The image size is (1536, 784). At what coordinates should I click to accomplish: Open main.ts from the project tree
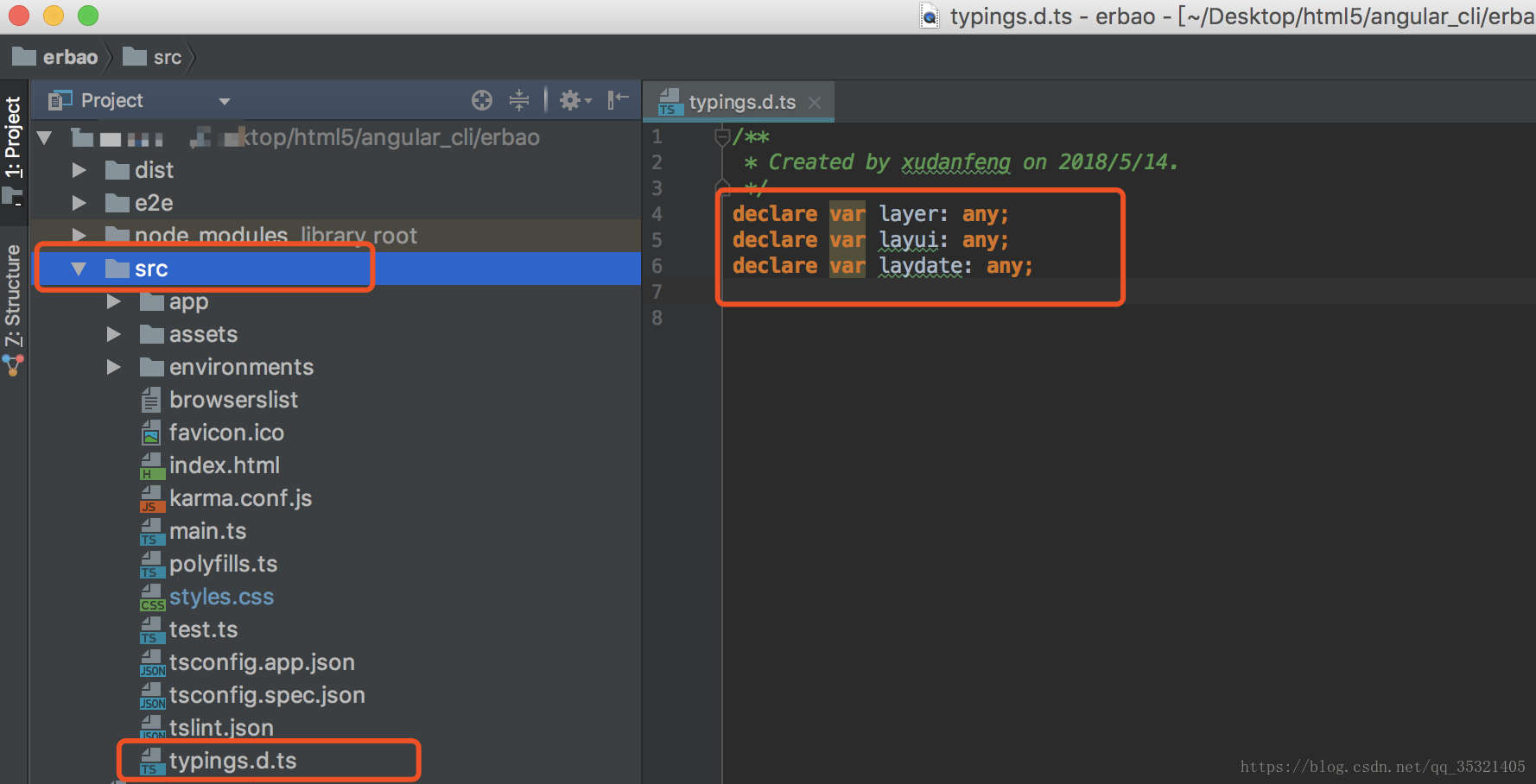click(207, 531)
